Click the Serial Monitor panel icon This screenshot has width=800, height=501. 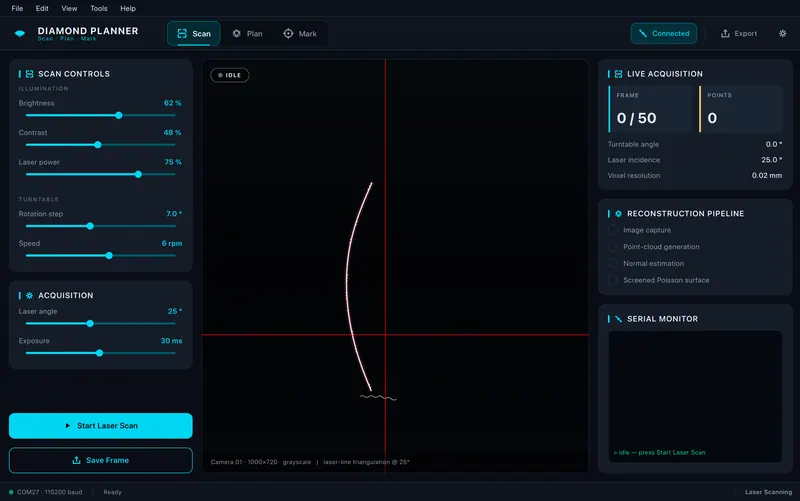tap(618, 319)
